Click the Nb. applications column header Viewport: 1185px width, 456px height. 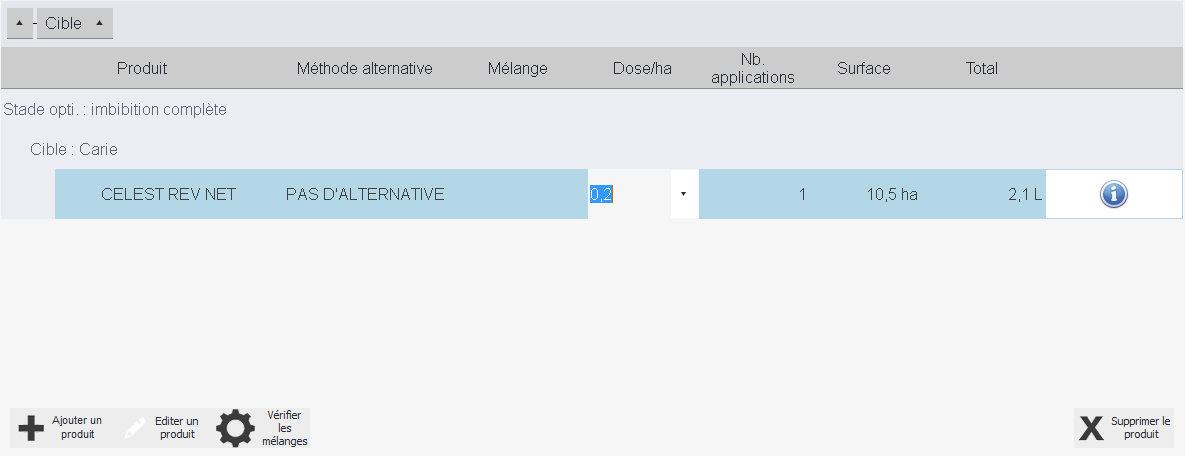(752, 69)
